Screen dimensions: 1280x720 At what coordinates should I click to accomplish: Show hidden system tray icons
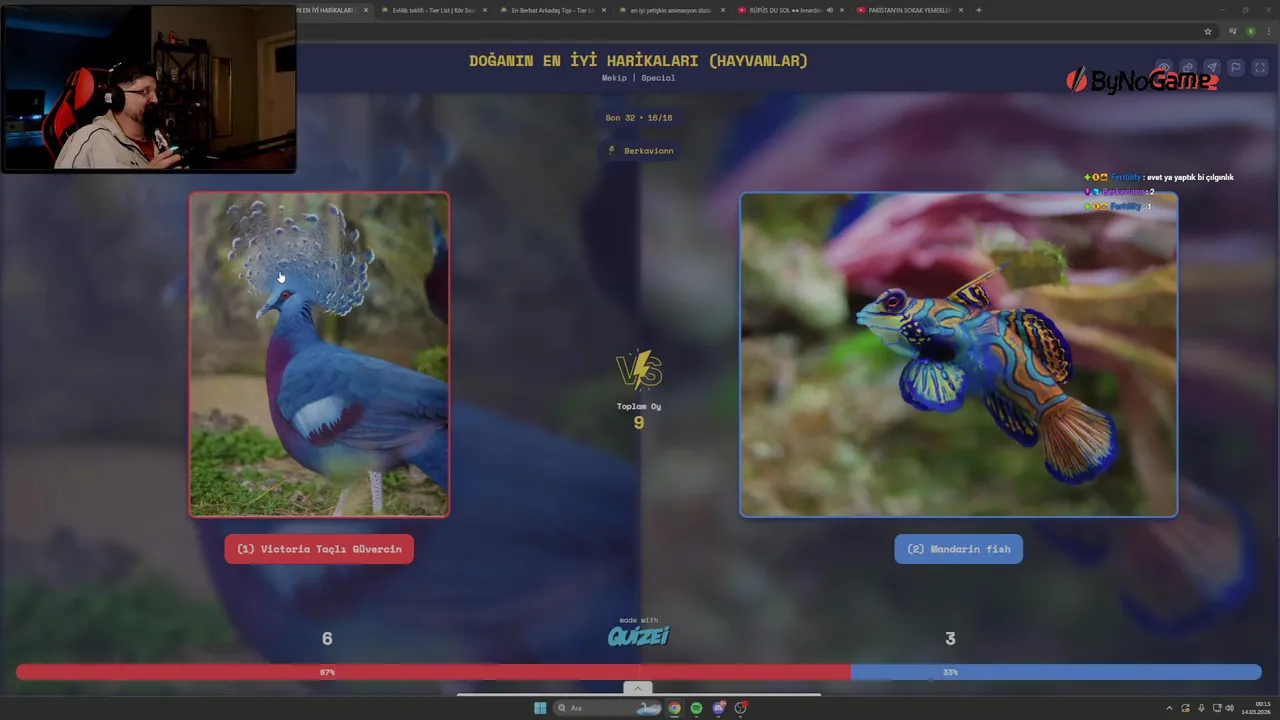point(1169,708)
